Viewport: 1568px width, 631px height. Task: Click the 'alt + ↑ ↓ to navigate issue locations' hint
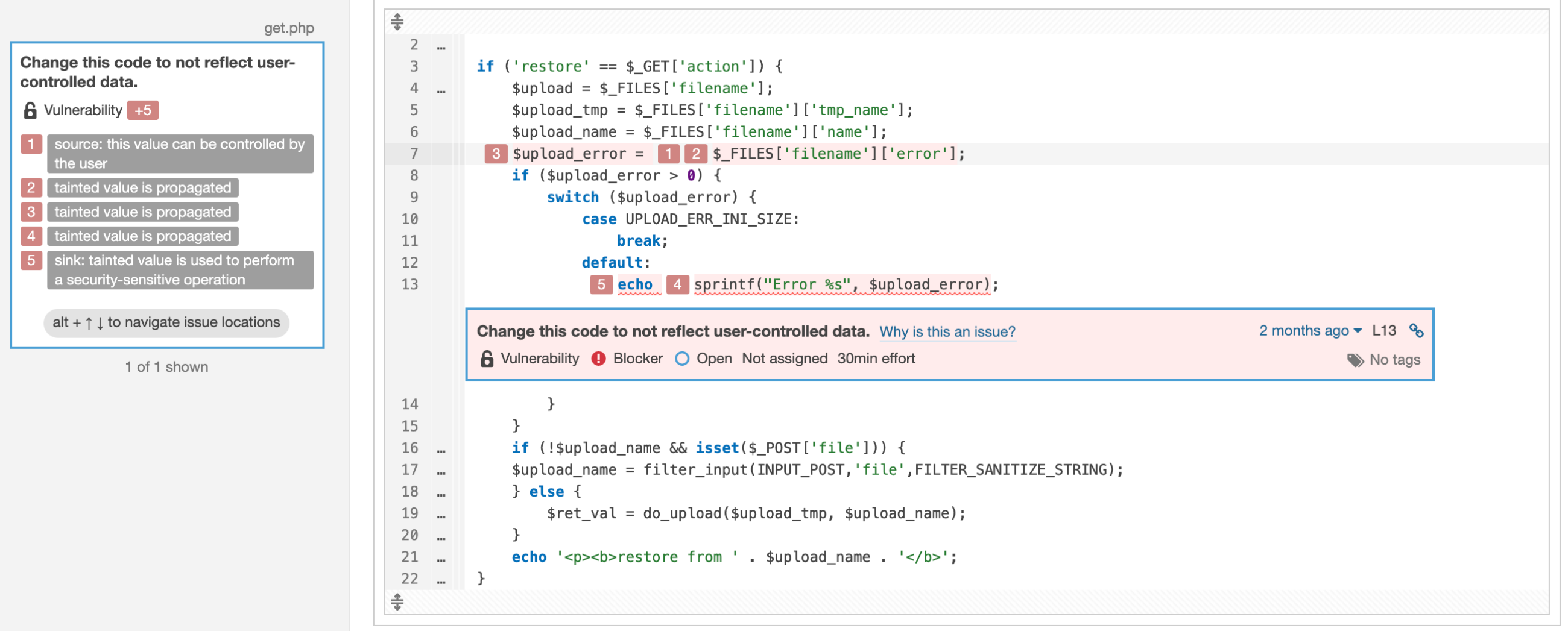click(166, 322)
